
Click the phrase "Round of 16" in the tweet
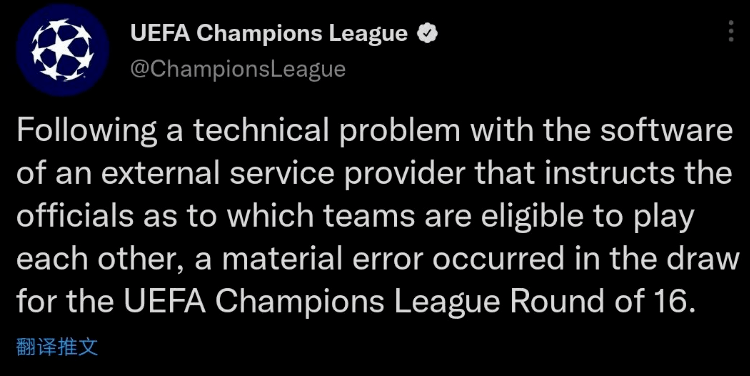coord(599,301)
